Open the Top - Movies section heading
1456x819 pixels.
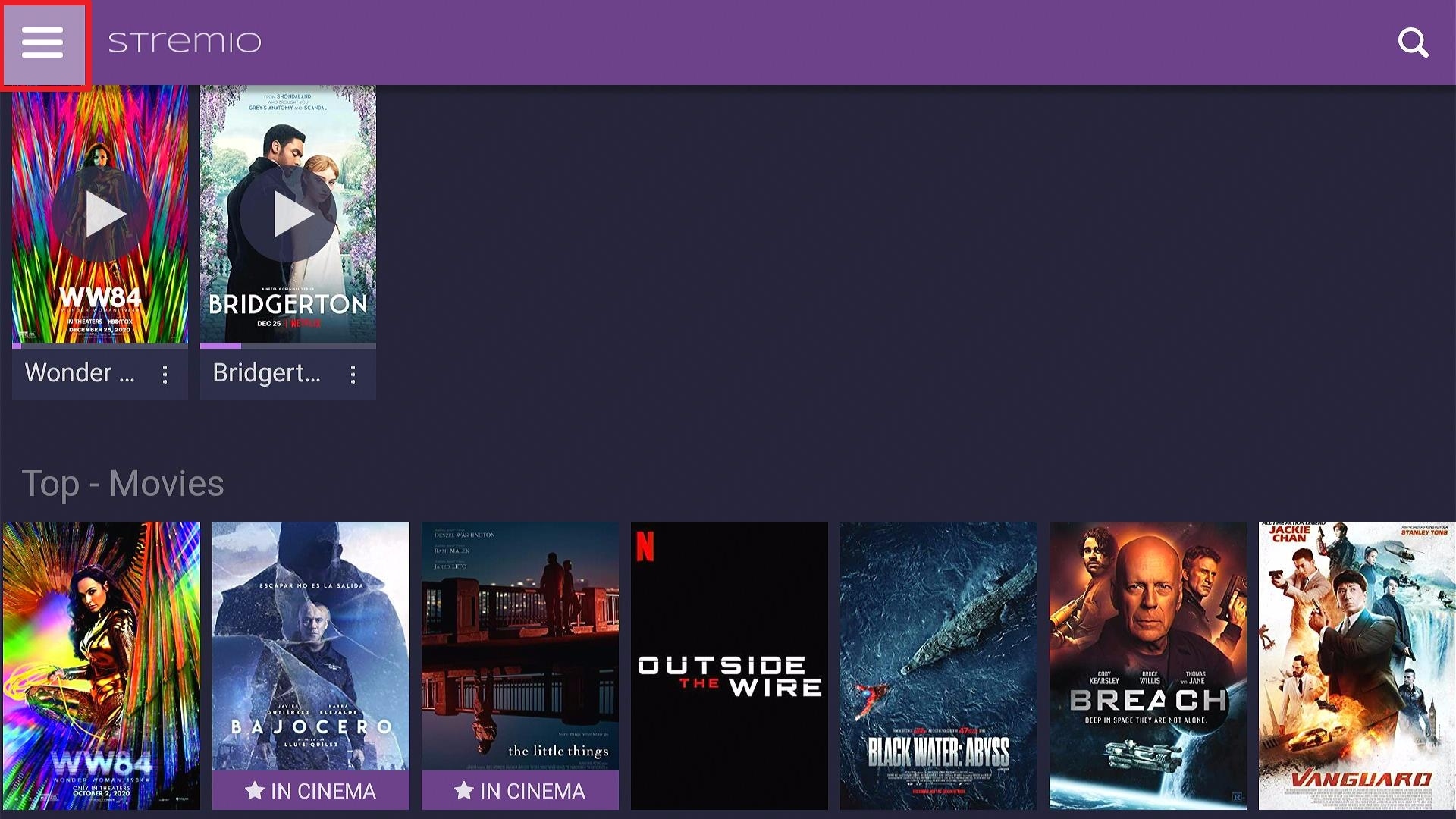coord(123,484)
